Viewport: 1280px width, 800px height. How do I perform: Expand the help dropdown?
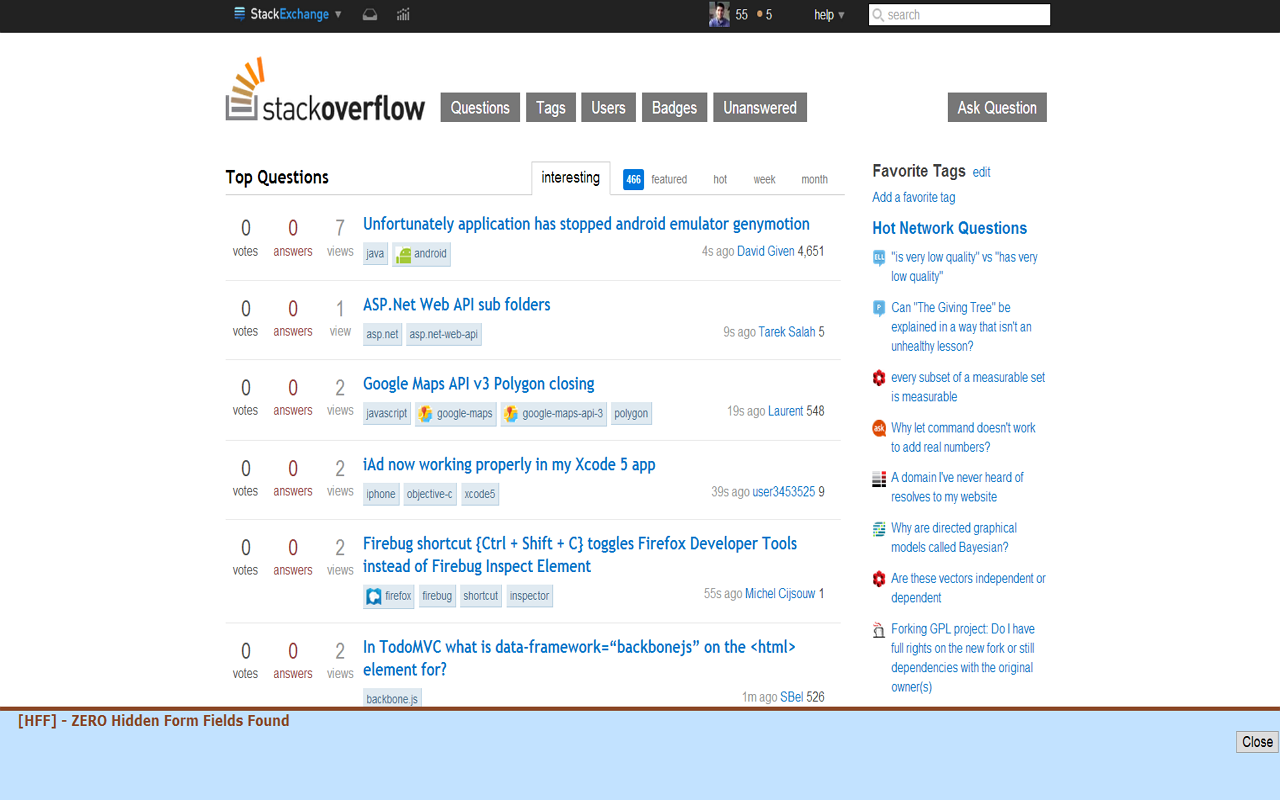click(x=829, y=15)
